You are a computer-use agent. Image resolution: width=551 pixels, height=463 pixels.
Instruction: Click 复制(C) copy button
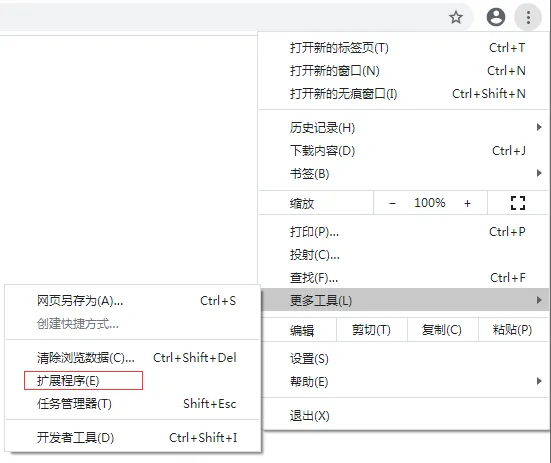442,330
